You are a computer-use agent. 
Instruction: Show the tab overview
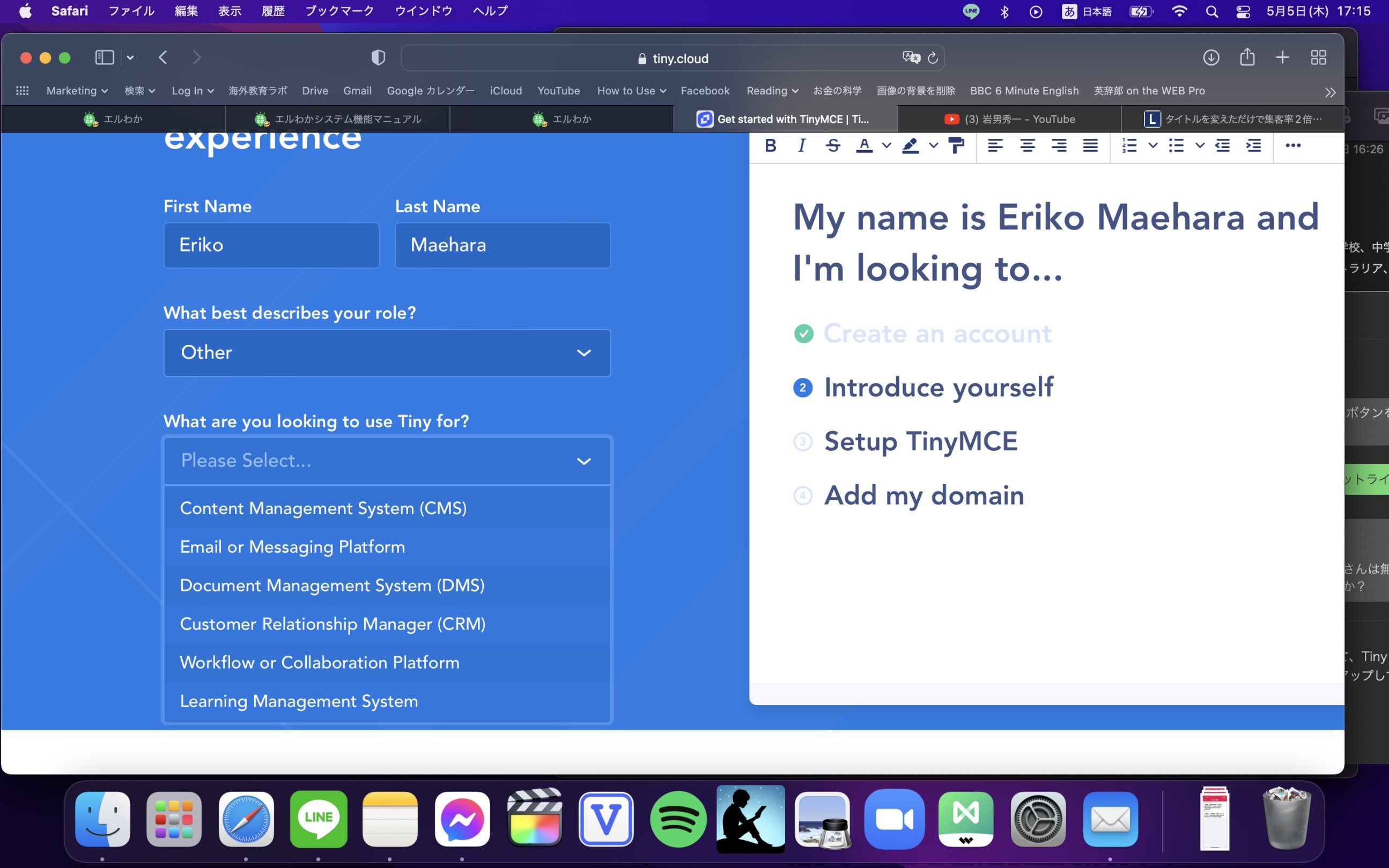[1318, 57]
